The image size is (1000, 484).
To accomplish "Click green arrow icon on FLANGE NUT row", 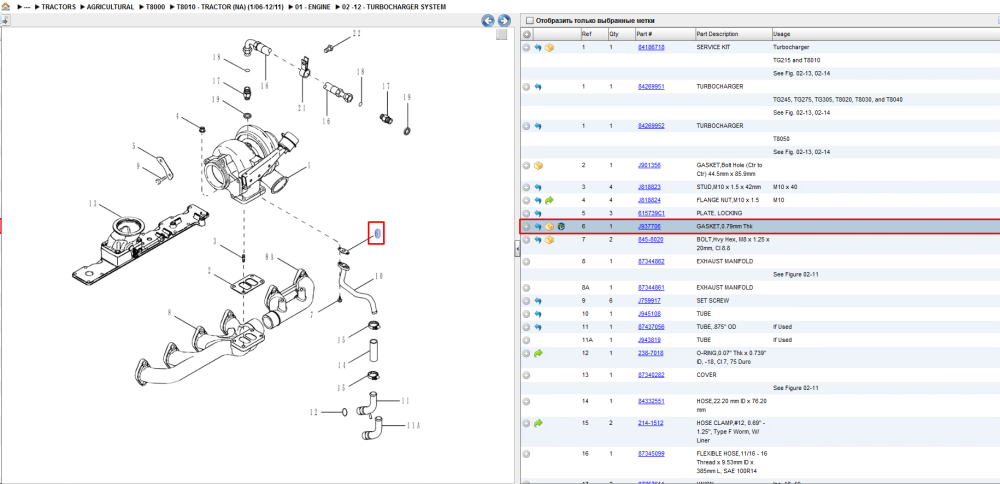I will pos(549,200).
